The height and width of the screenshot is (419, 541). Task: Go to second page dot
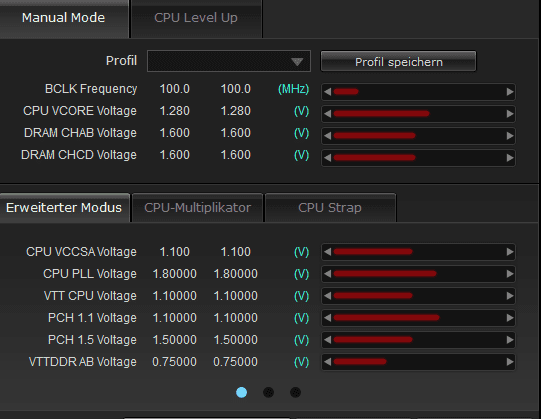268,392
